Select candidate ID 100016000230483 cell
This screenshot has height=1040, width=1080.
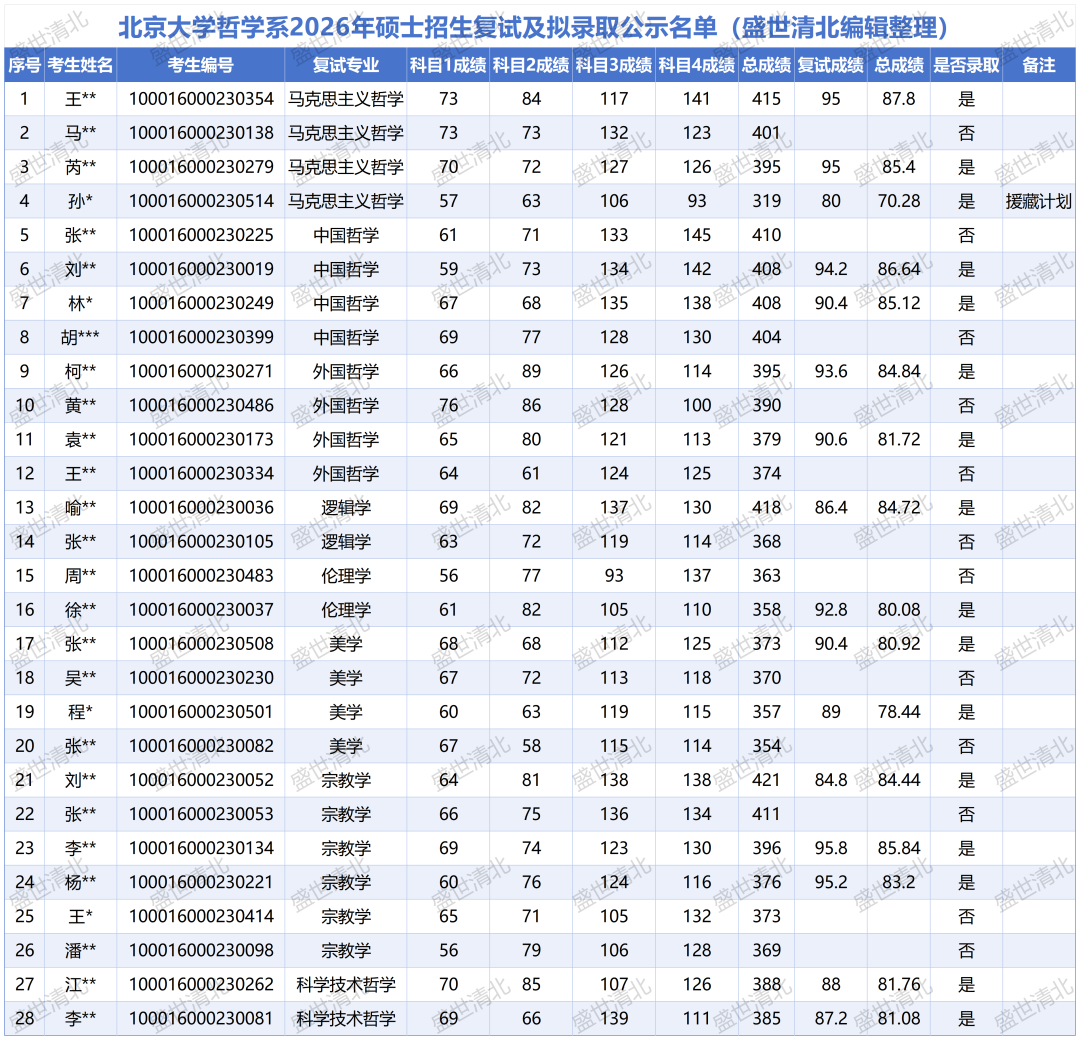(x=201, y=575)
